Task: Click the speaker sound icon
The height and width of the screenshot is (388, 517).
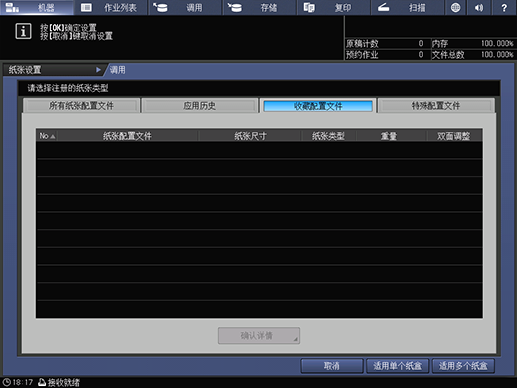Action: pyautogui.click(x=479, y=7)
